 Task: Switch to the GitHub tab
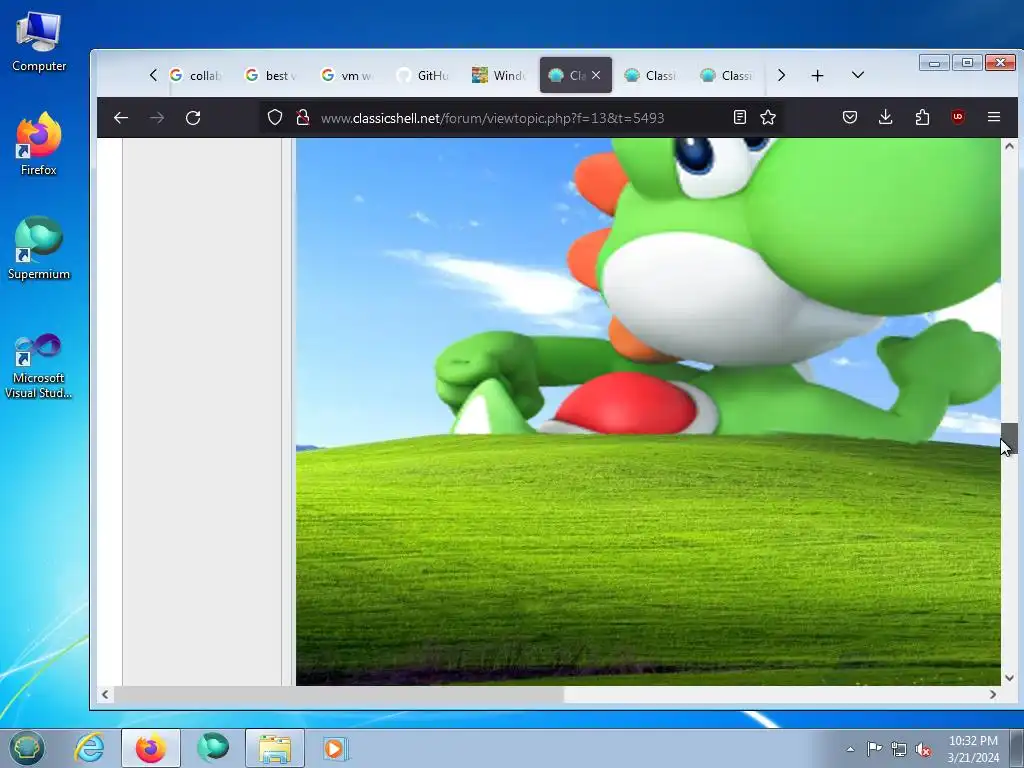[423, 76]
